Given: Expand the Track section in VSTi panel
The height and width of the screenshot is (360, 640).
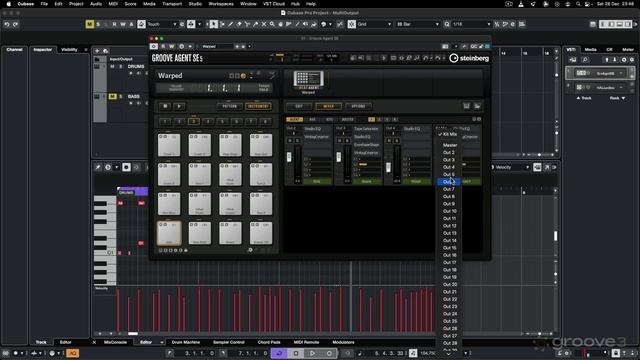Looking at the screenshot, I should [584, 98].
